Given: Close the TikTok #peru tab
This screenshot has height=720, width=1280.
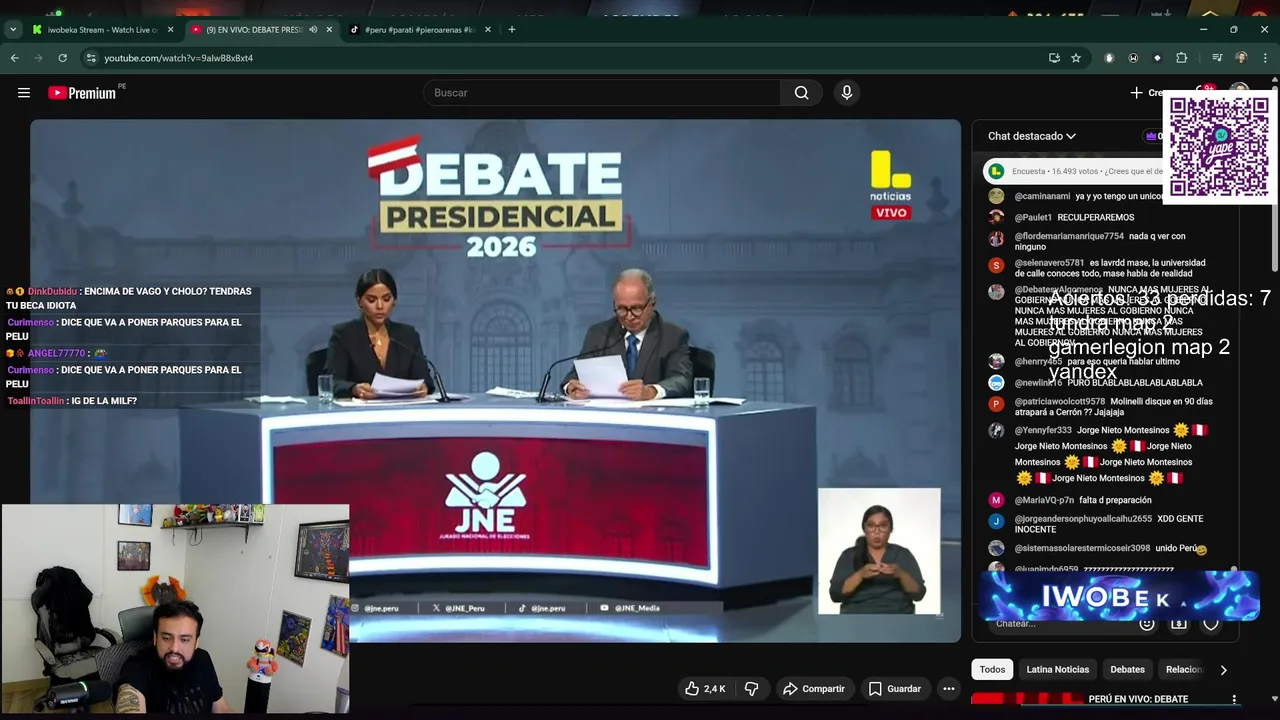Looking at the screenshot, I should pos(488,30).
